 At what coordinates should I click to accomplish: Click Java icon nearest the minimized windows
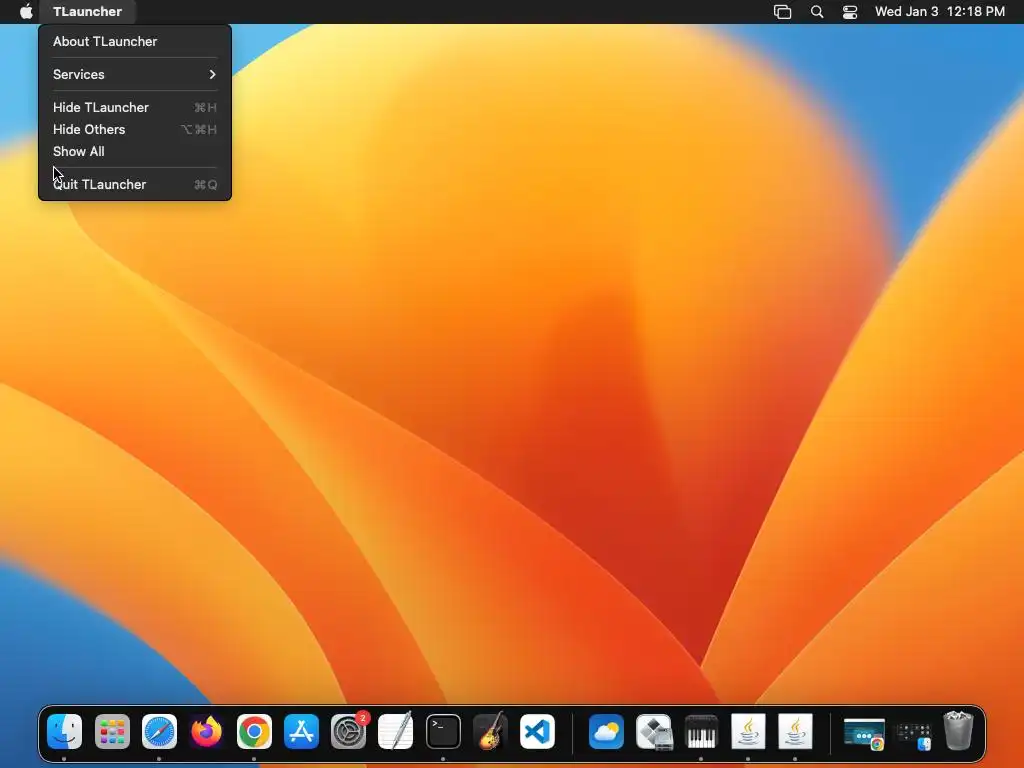tap(795, 731)
